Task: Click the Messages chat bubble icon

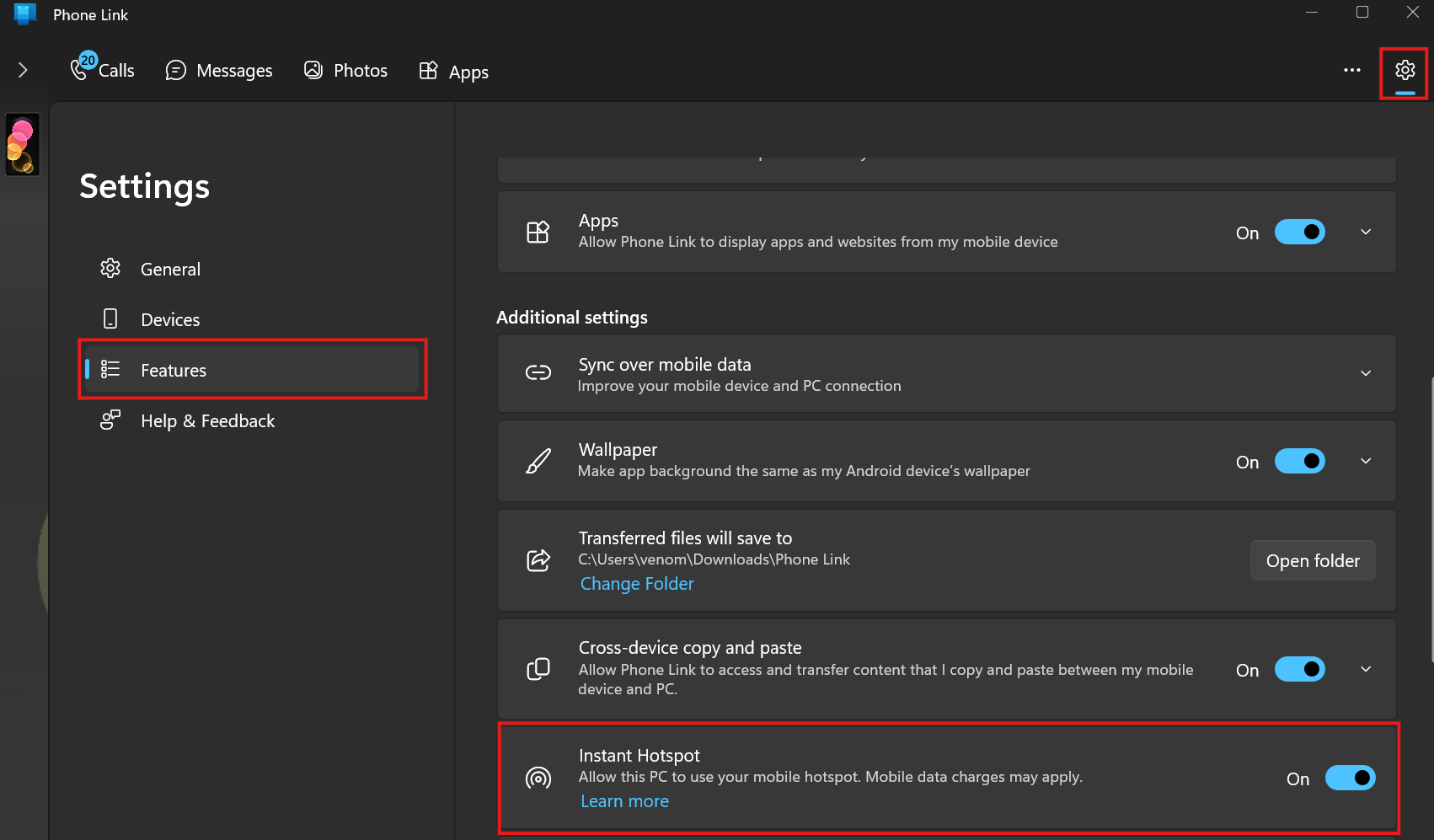Action: coord(175,70)
